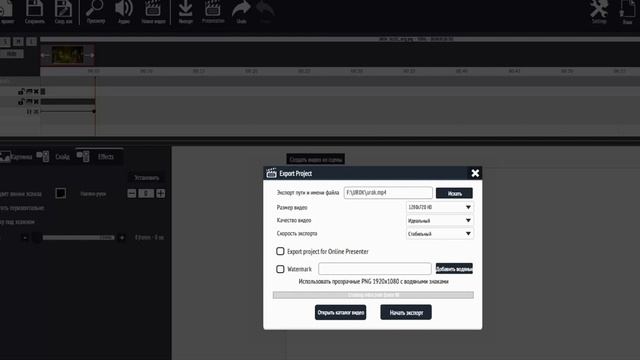Tick the Watermark checkbox
The height and width of the screenshot is (360, 640).
pos(280,269)
